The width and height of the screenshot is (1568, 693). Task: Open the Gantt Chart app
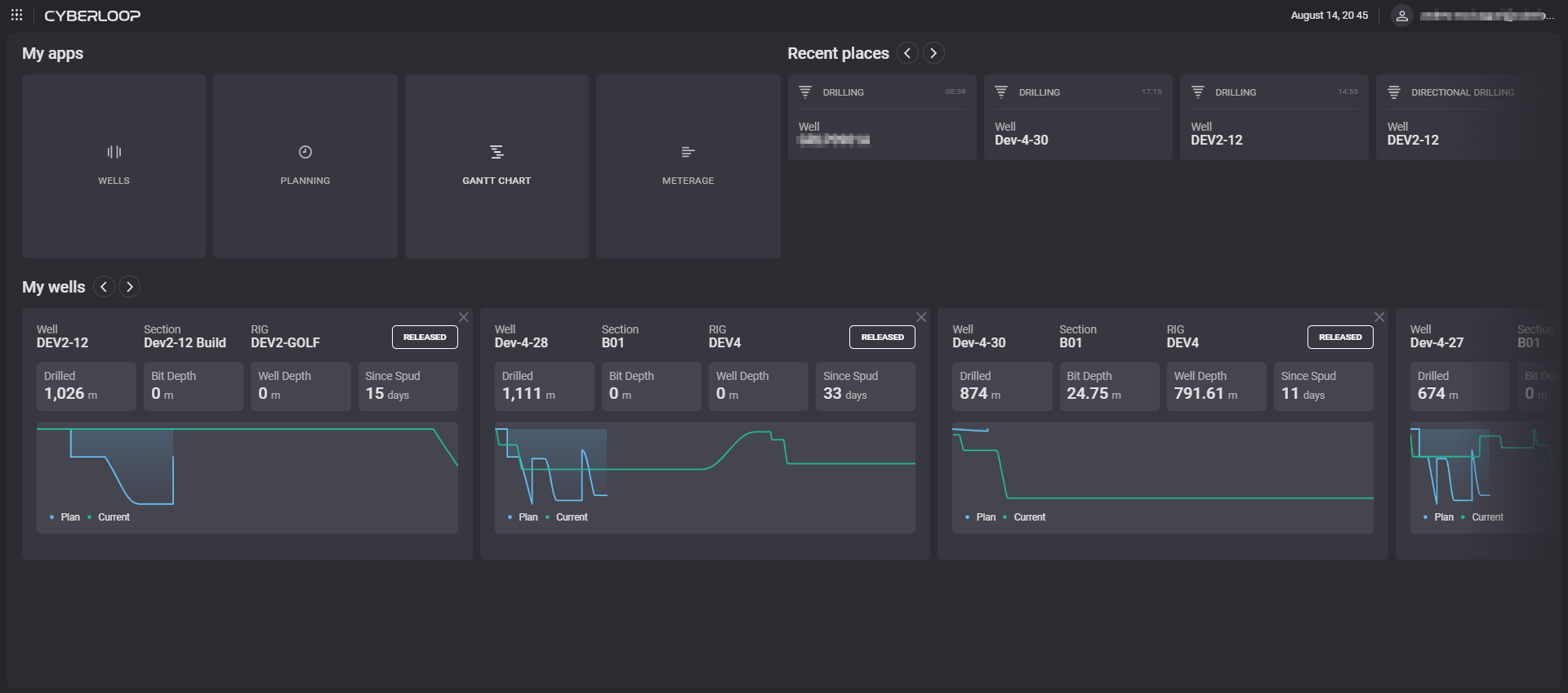click(497, 166)
